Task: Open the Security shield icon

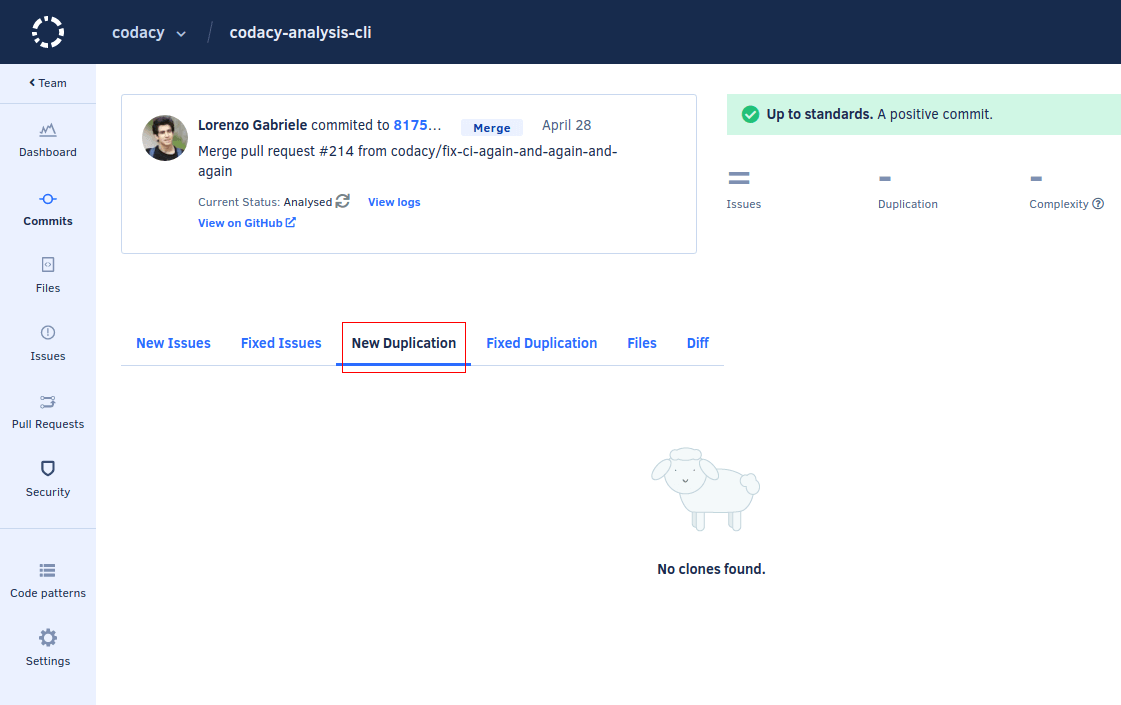Action: 48,469
